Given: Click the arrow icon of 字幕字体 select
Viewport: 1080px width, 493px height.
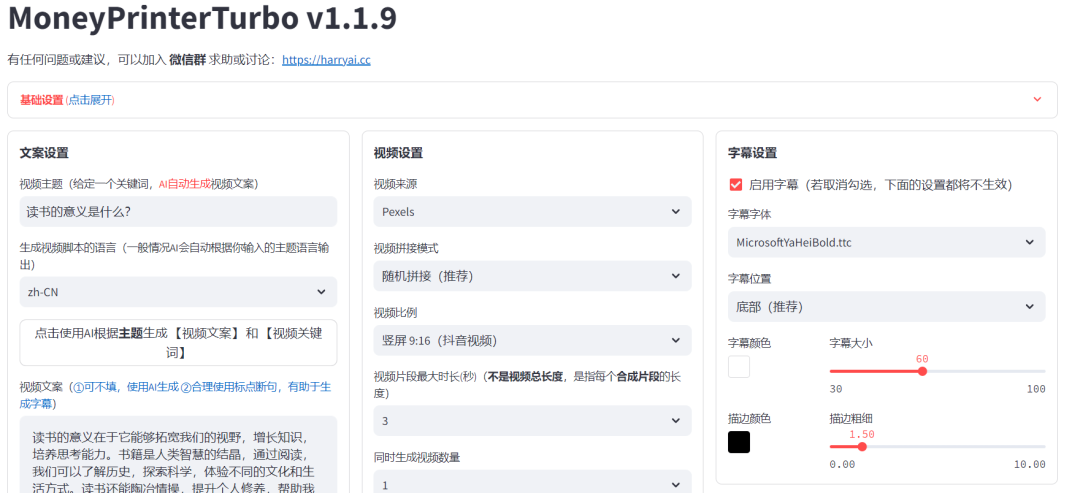Looking at the screenshot, I should pos(1030,242).
